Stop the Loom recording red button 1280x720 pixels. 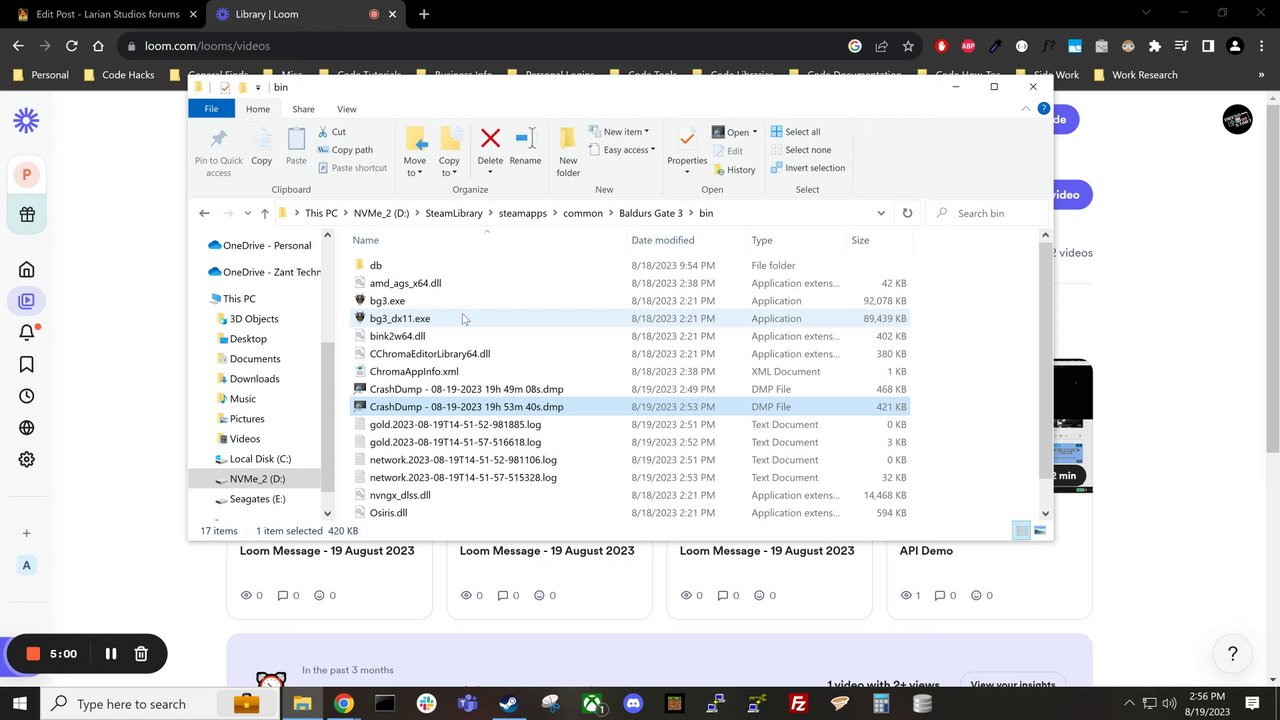(33, 654)
